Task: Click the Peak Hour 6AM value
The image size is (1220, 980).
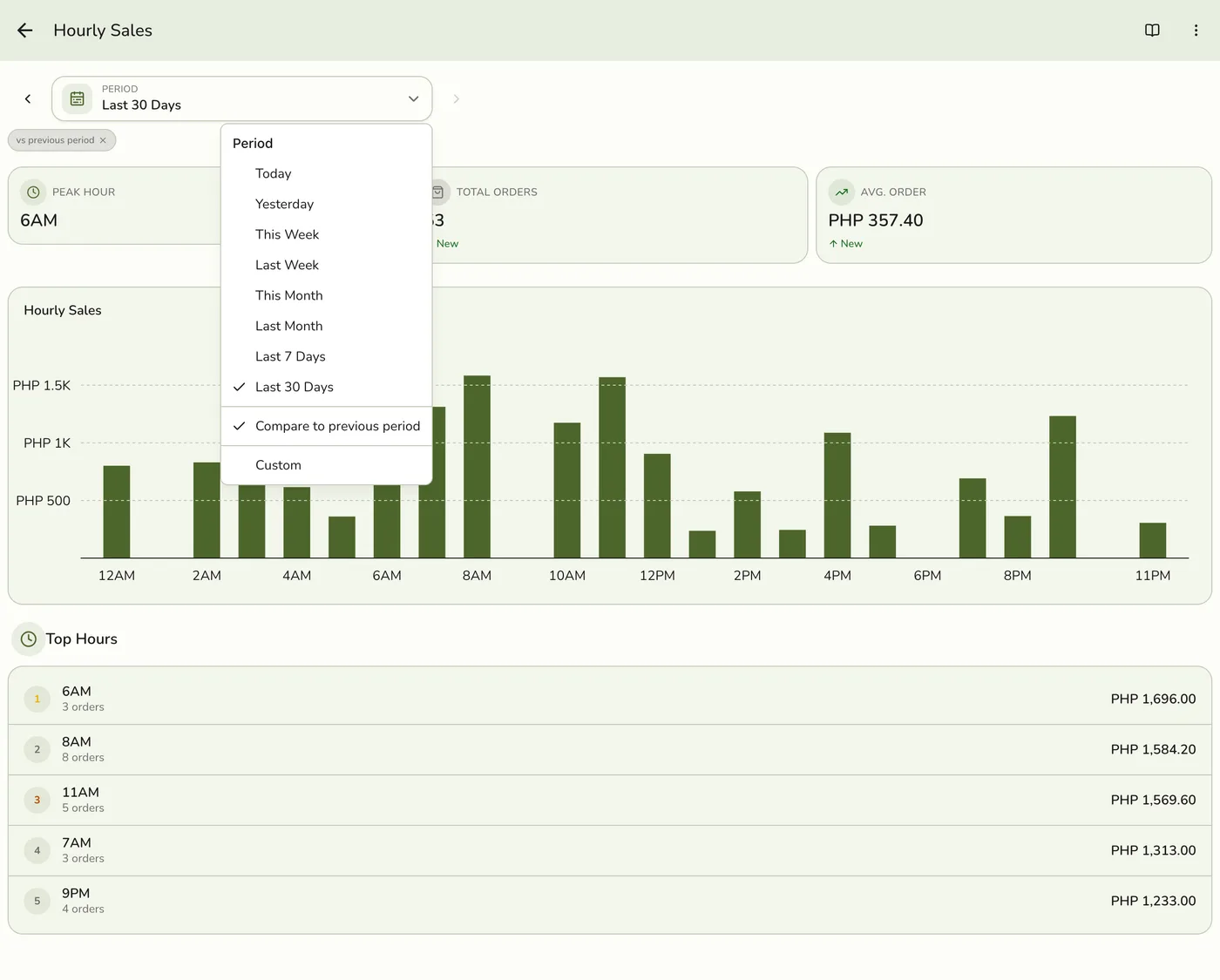Action: [x=39, y=220]
